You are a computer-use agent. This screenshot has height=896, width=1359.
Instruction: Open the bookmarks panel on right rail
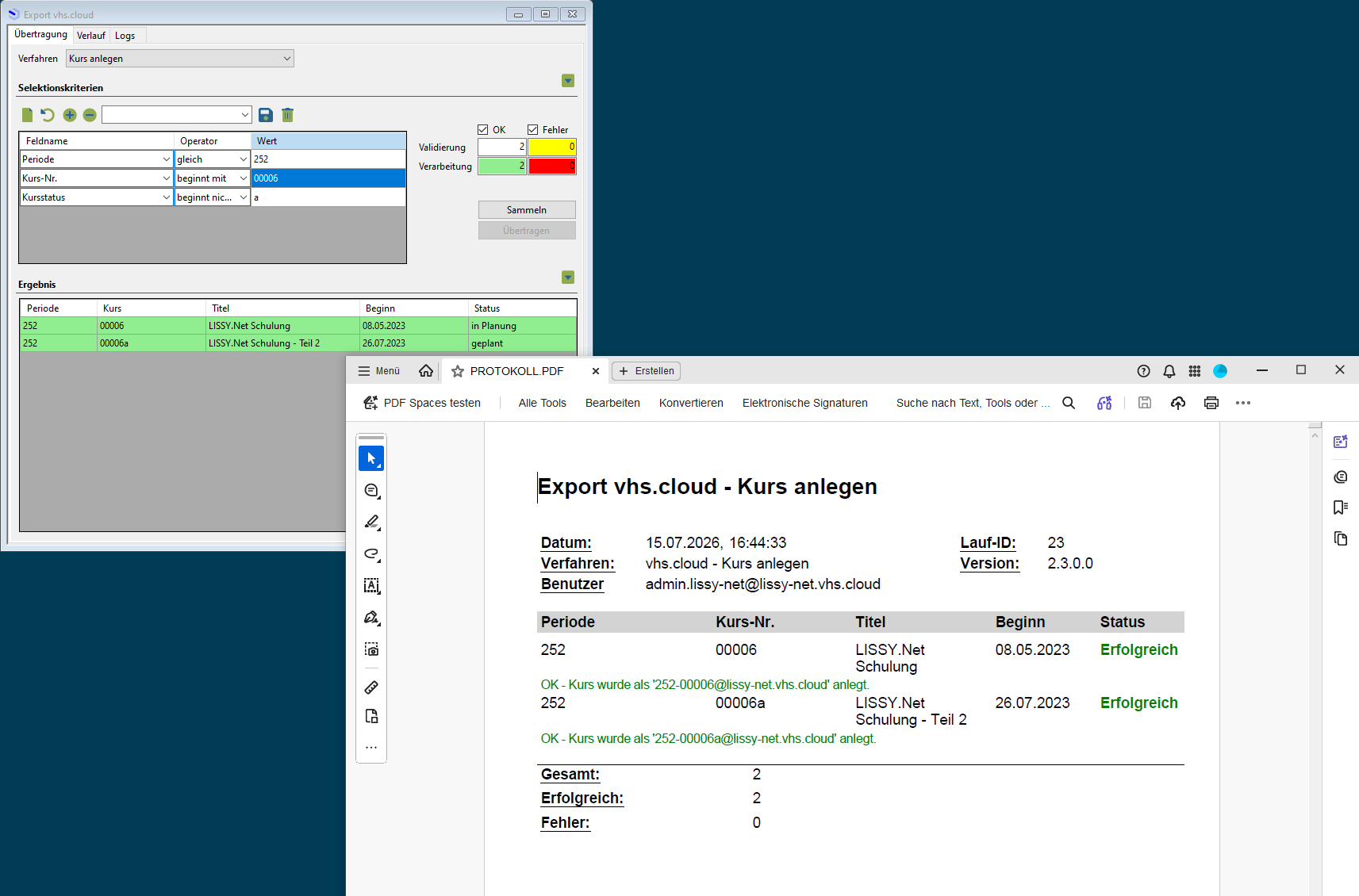tap(1341, 507)
